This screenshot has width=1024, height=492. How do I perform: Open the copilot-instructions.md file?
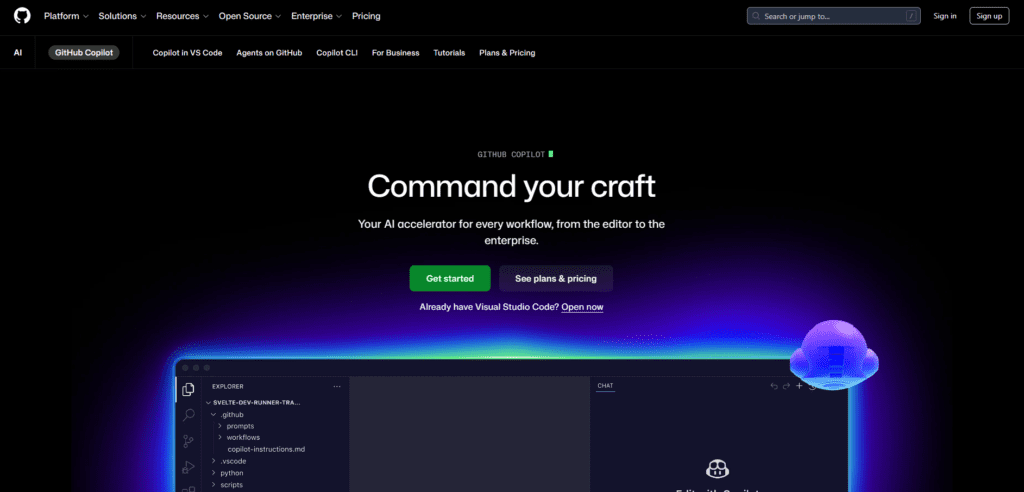(266, 450)
